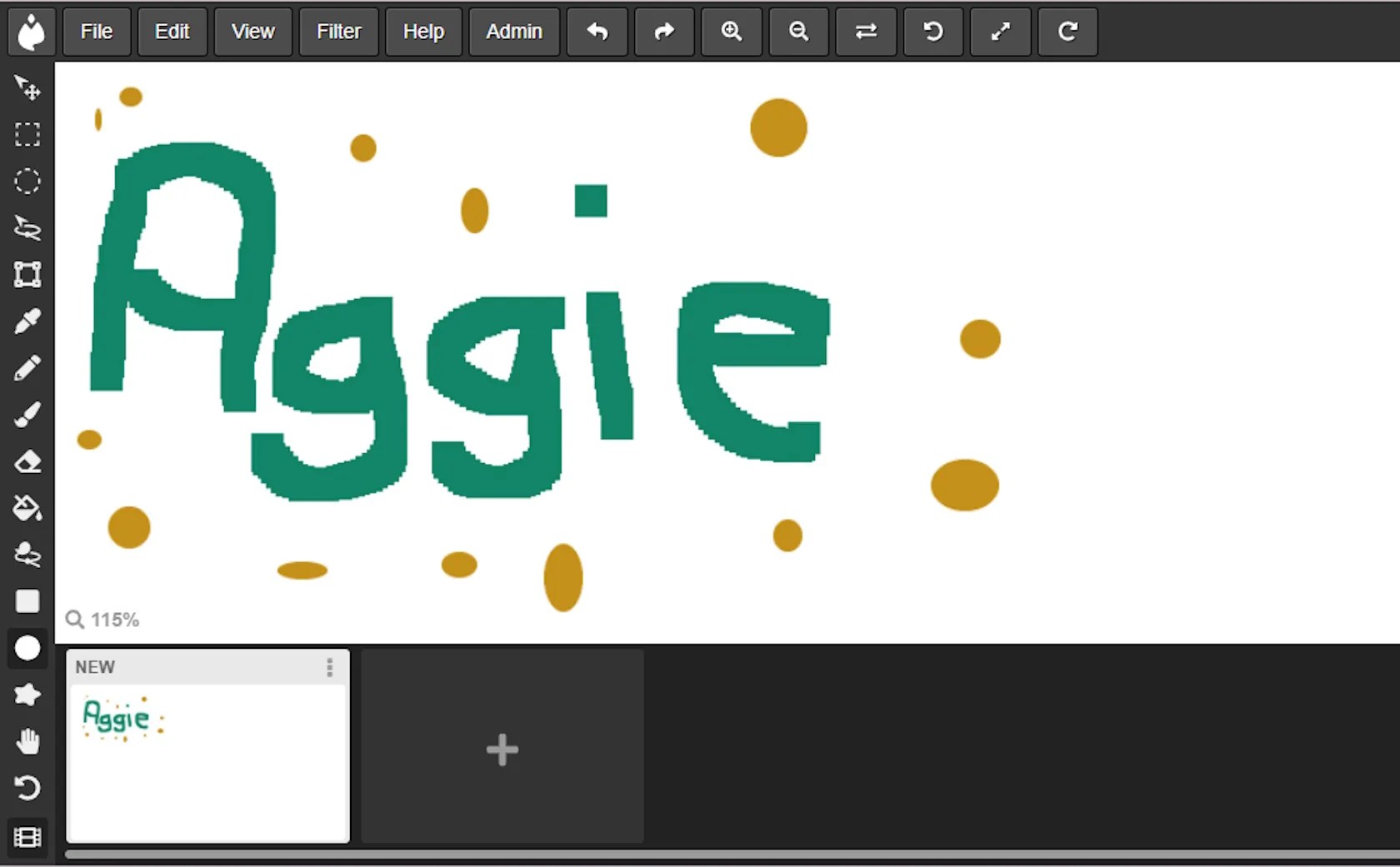
Task: Pick the Star shape tool
Action: click(27, 695)
